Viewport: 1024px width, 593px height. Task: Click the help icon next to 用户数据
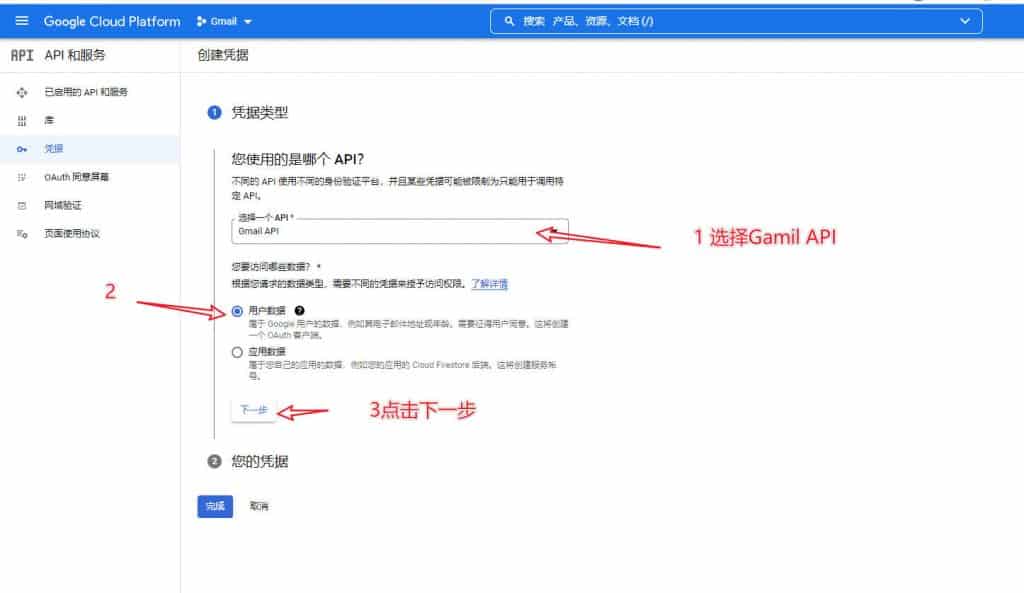[x=300, y=311]
